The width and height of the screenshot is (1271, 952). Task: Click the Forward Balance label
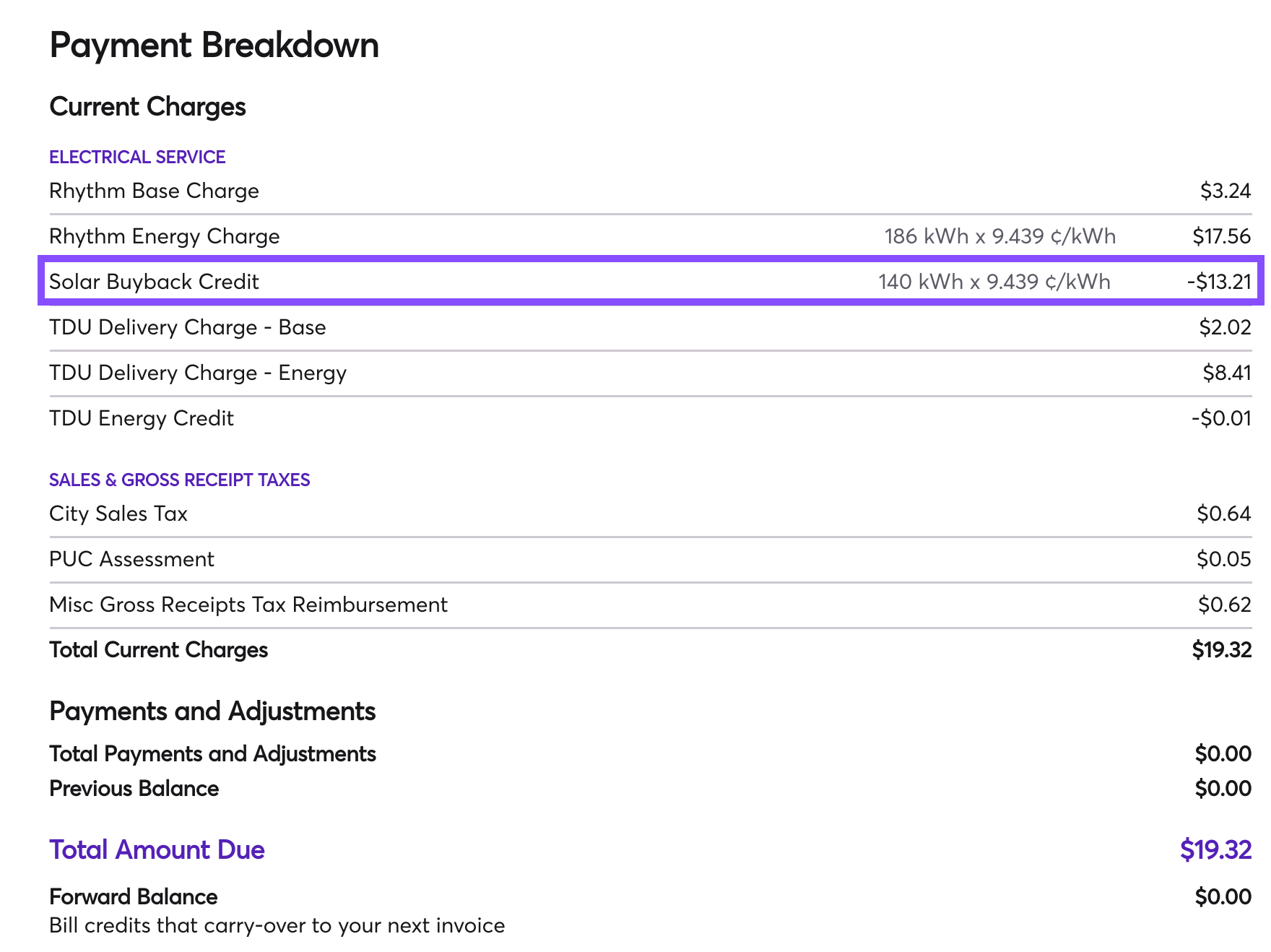tap(134, 896)
